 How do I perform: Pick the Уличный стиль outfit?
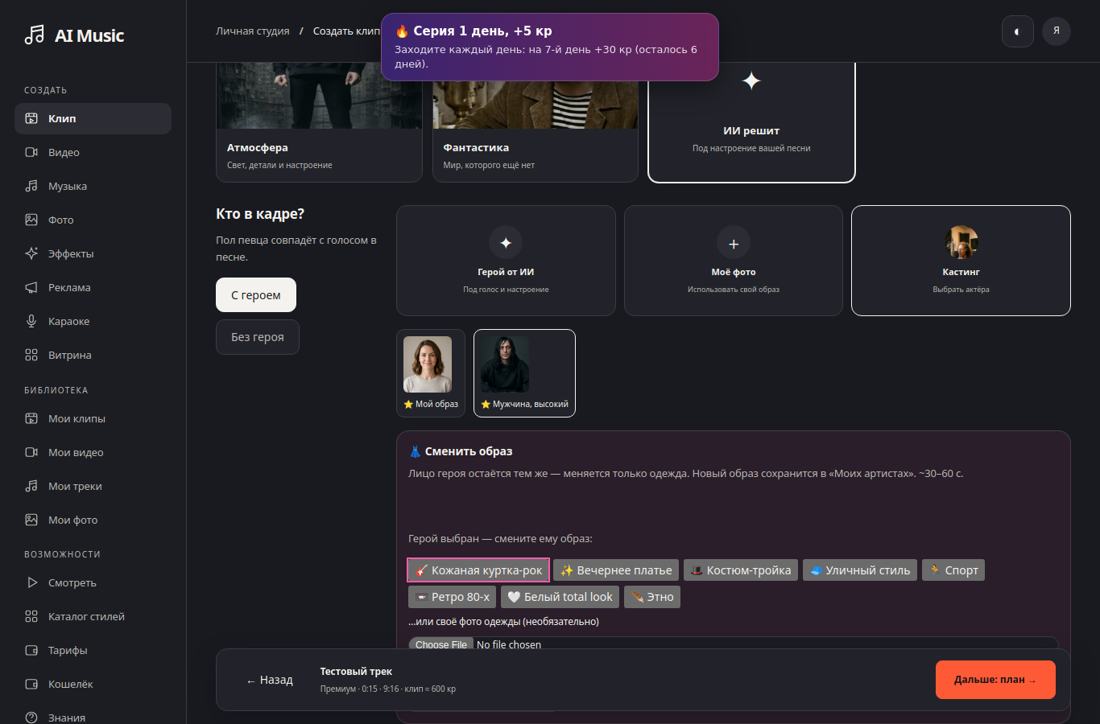(x=860, y=570)
